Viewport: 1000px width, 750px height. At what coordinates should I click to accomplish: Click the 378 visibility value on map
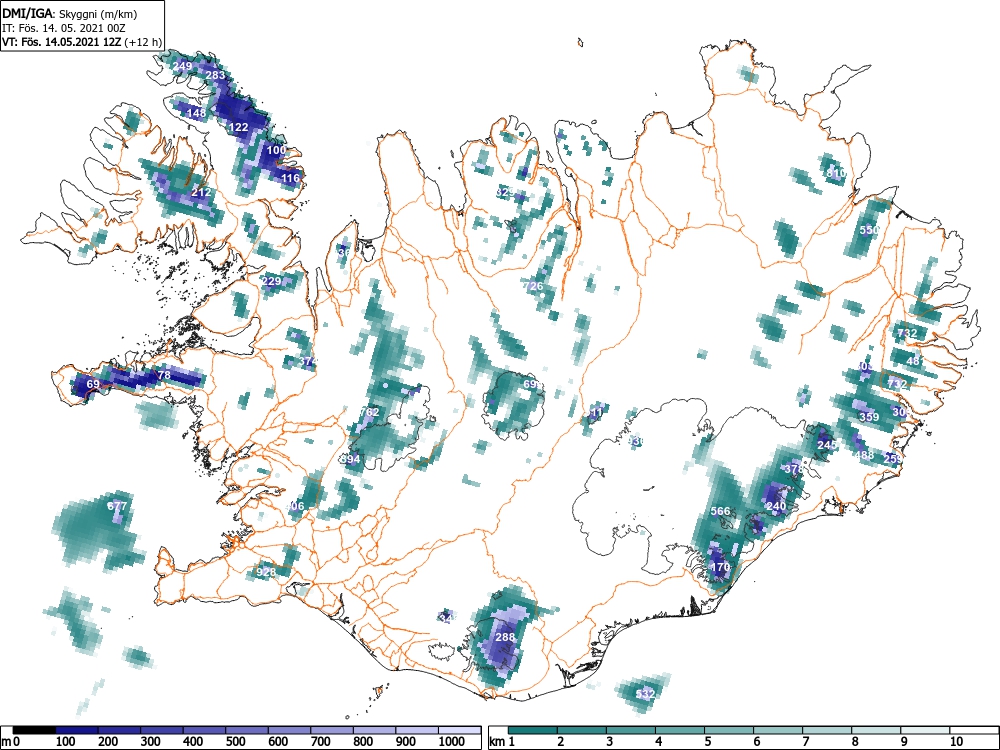click(794, 469)
